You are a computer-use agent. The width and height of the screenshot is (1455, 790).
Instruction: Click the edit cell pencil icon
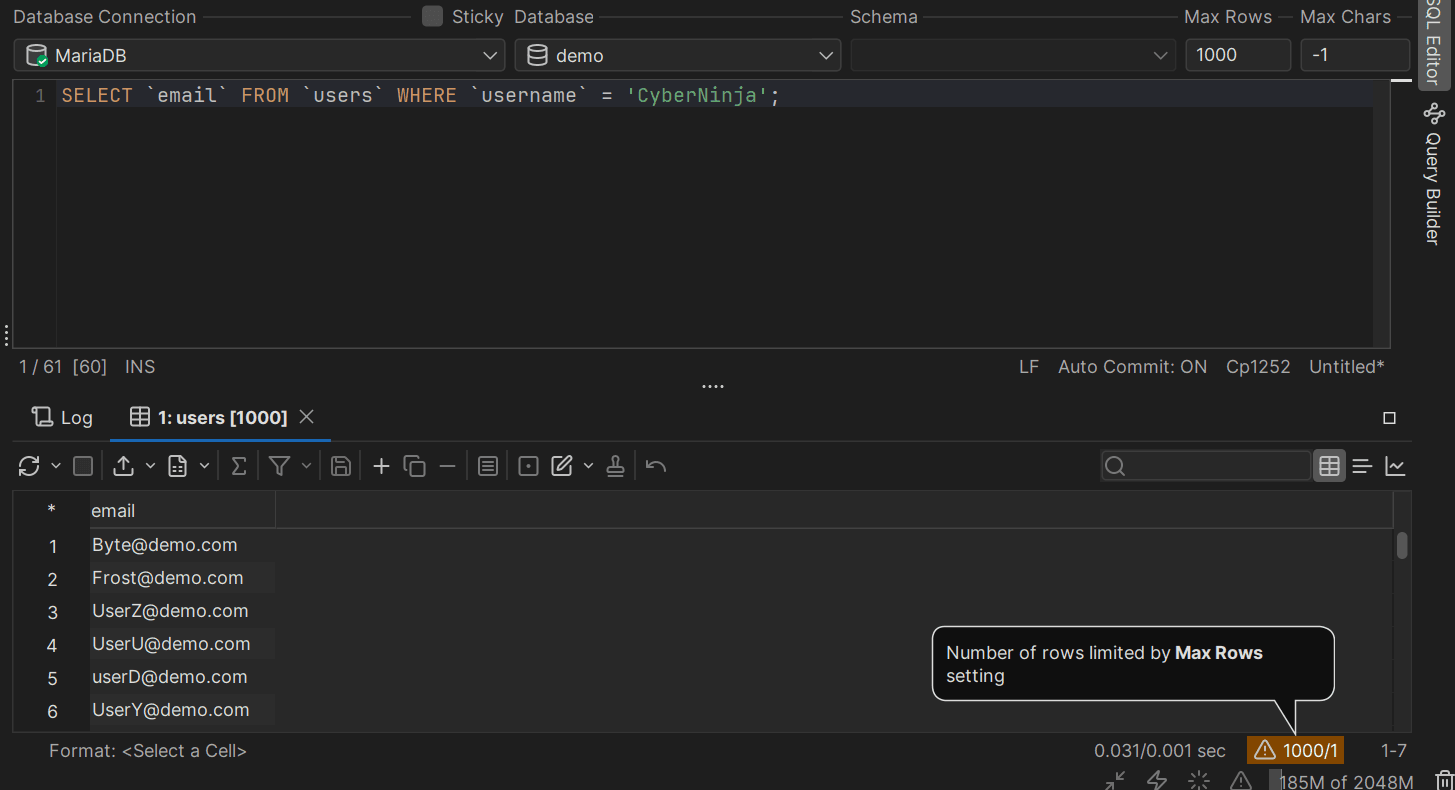tap(562, 466)
